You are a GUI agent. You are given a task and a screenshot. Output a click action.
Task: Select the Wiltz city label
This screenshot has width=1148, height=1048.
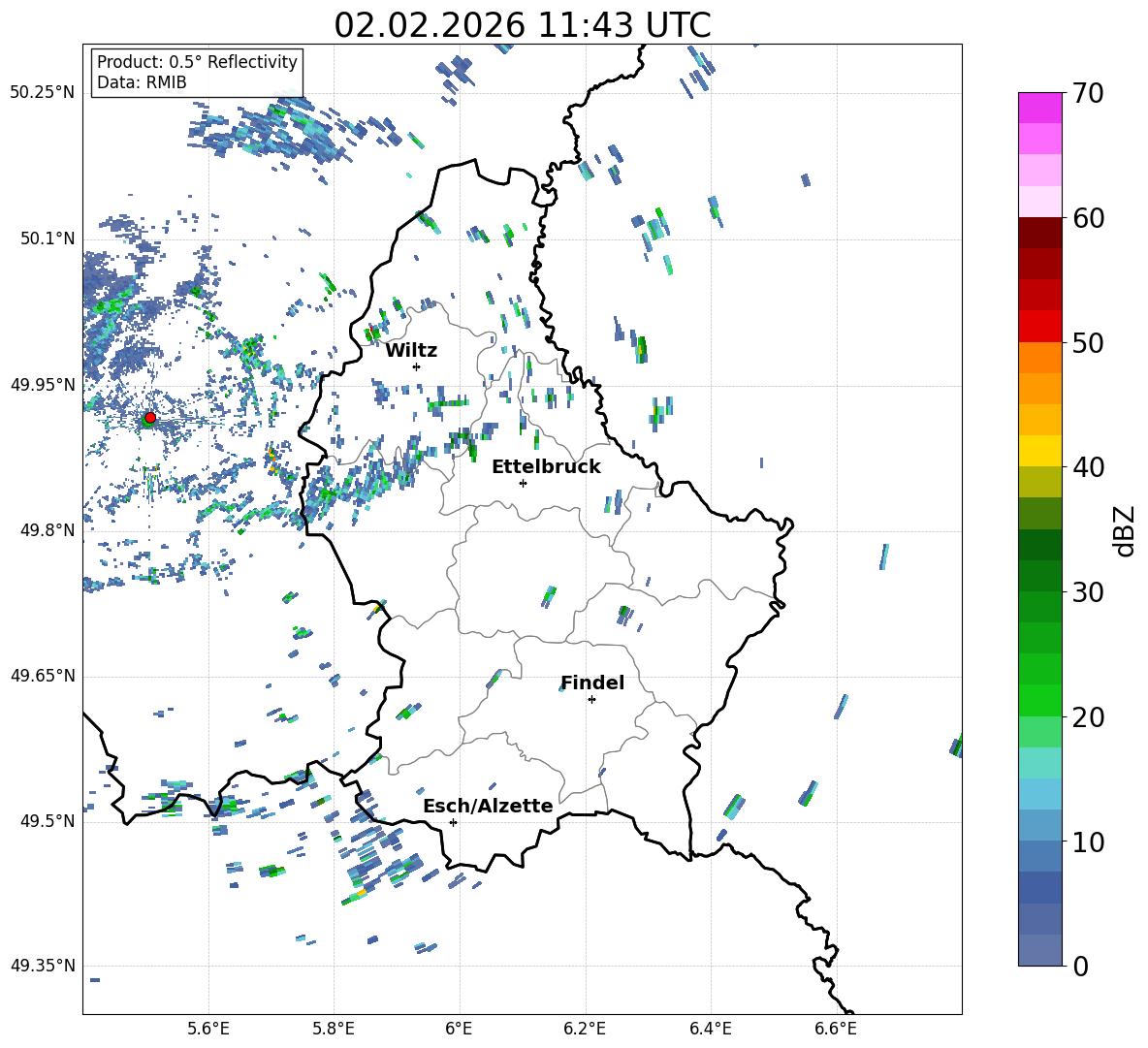tap(411, 351)
